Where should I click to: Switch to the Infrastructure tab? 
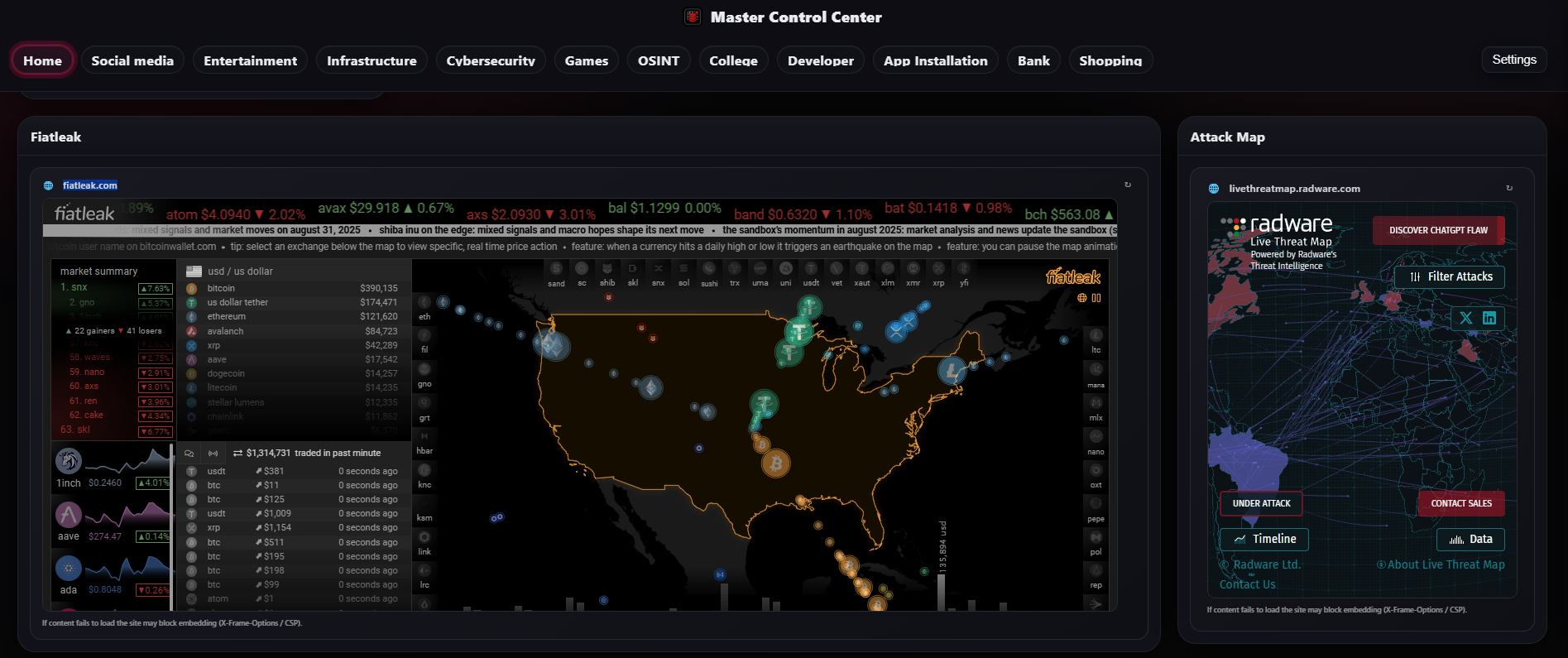pyautogui.click(x=372, y=60)
